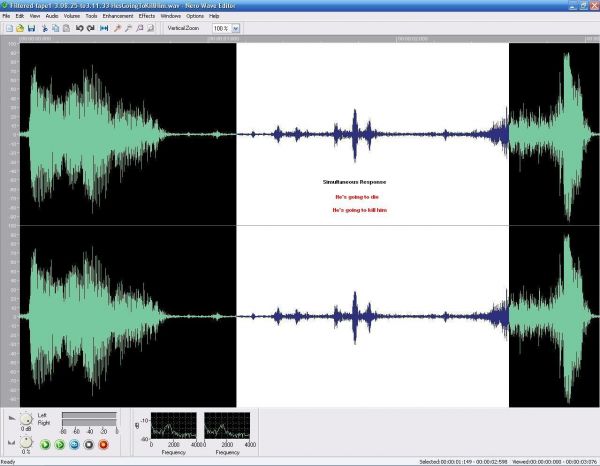This screenshot has height=466, width=600.
Task: Open the Effects menu
Action: (x=146, y=17)
